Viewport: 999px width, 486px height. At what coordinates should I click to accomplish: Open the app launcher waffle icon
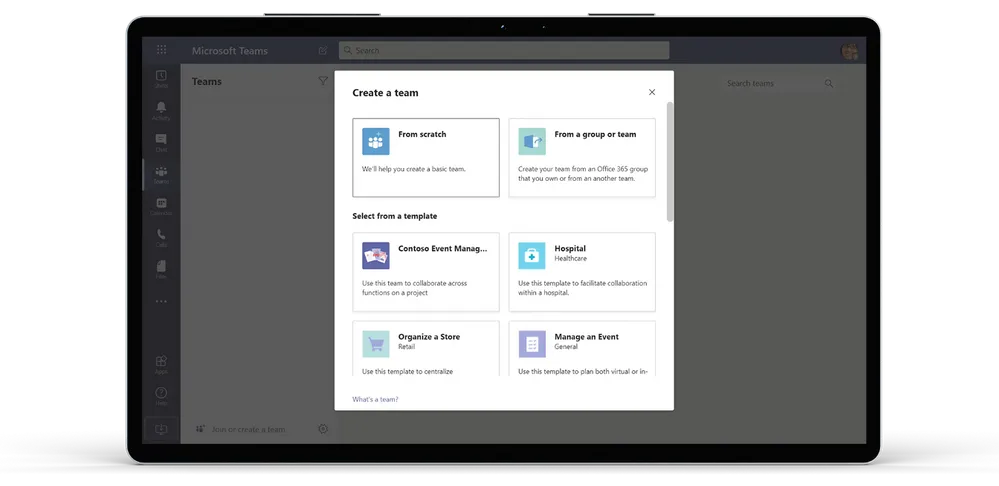click(161, 50)
